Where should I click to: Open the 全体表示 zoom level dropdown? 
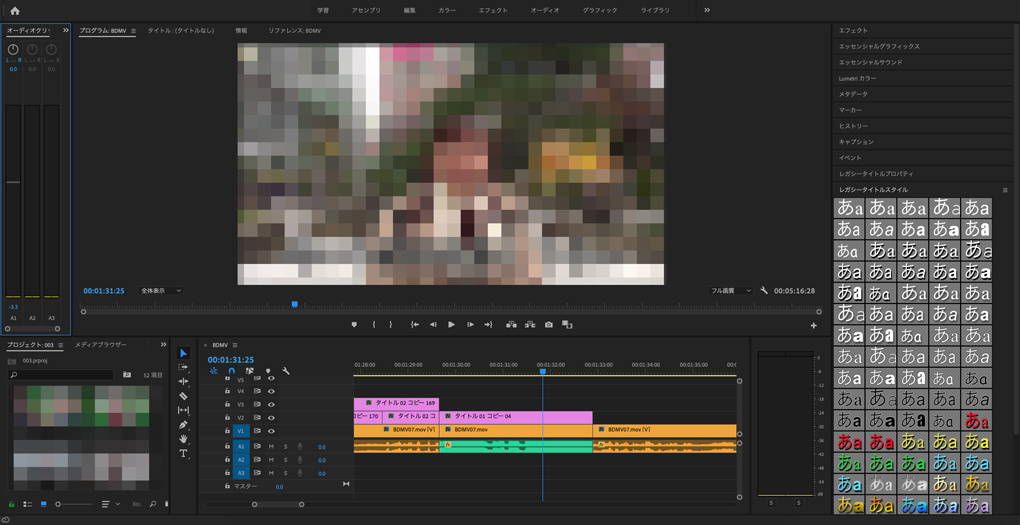tap(161, 291)
